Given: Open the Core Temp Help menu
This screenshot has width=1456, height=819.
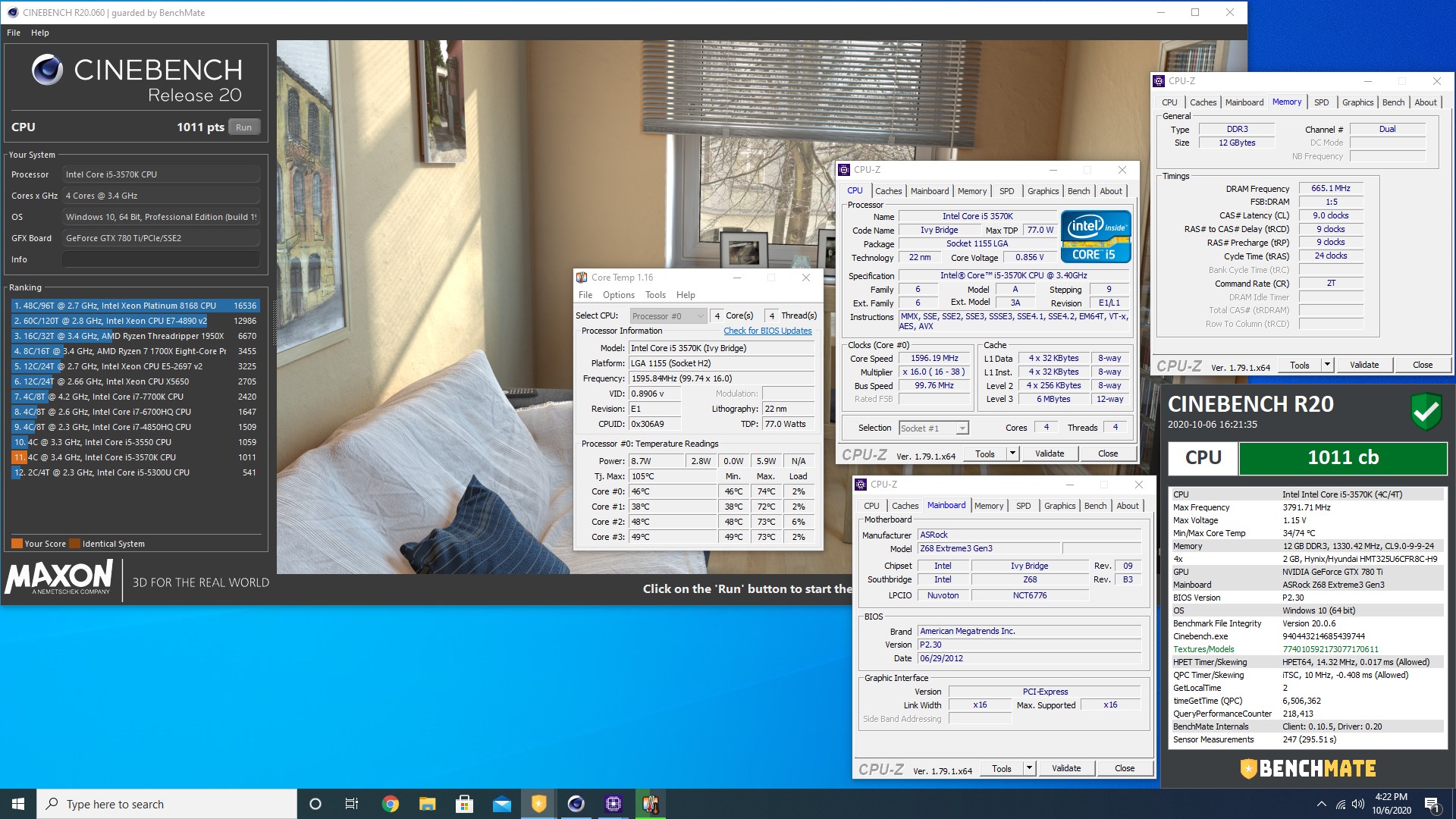Looking at the screenshot, I should click(686, 295).
